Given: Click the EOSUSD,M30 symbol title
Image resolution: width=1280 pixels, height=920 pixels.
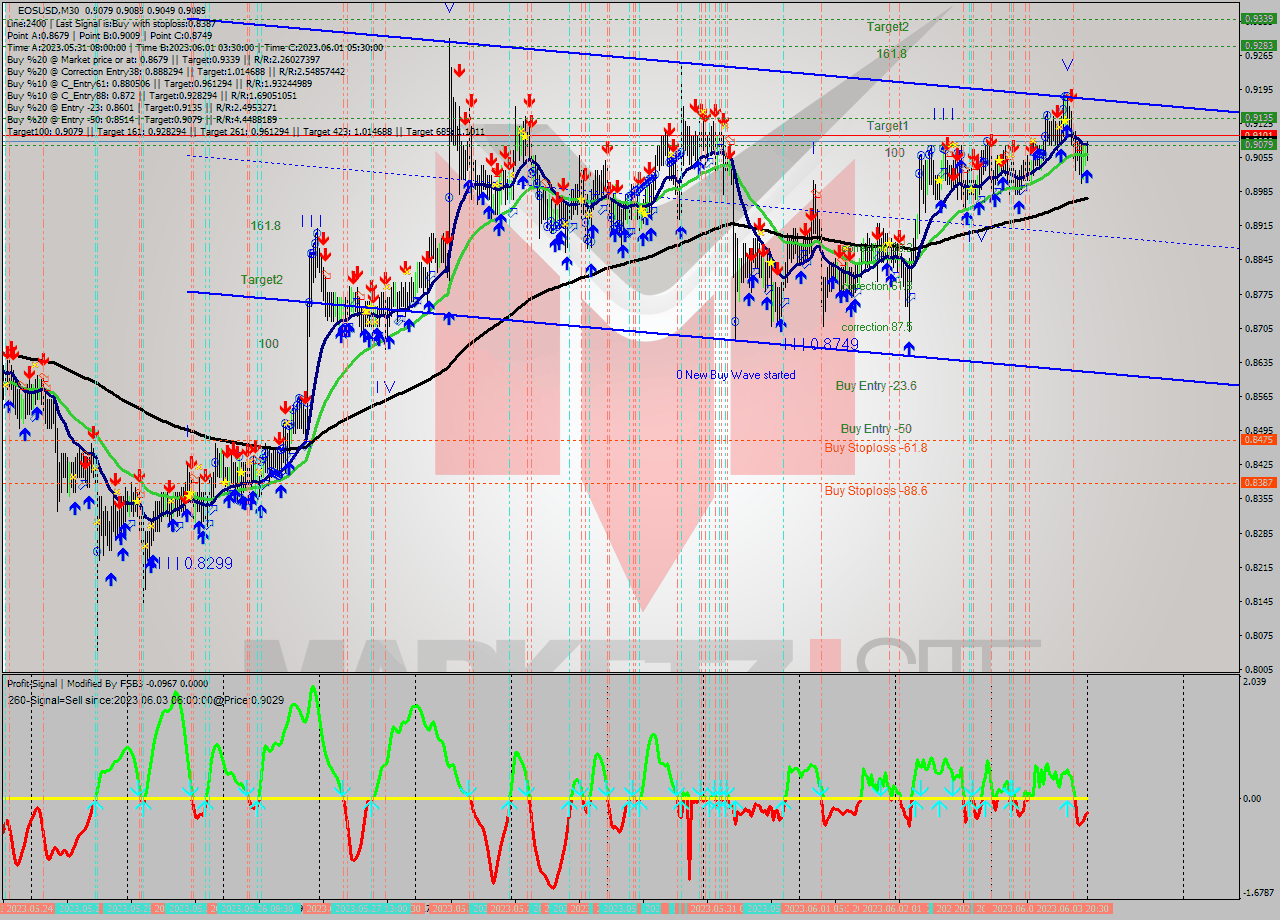Looking at the screenshot, I should click(47, 9).
